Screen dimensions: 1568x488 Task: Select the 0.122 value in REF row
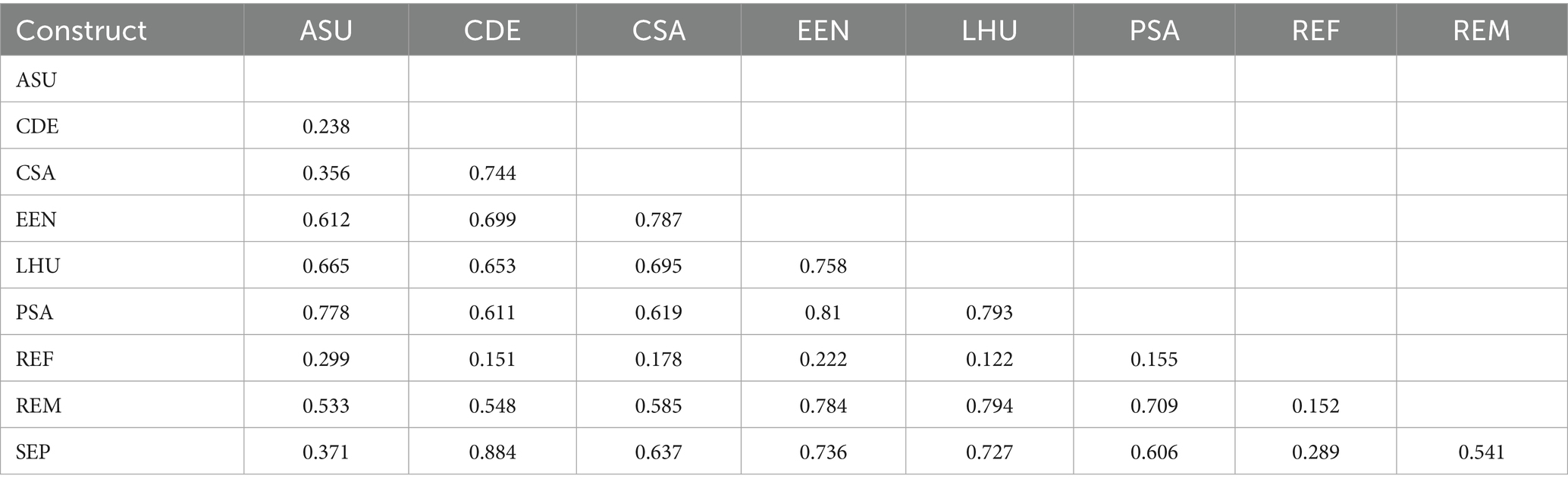click(x=989, y=359)
